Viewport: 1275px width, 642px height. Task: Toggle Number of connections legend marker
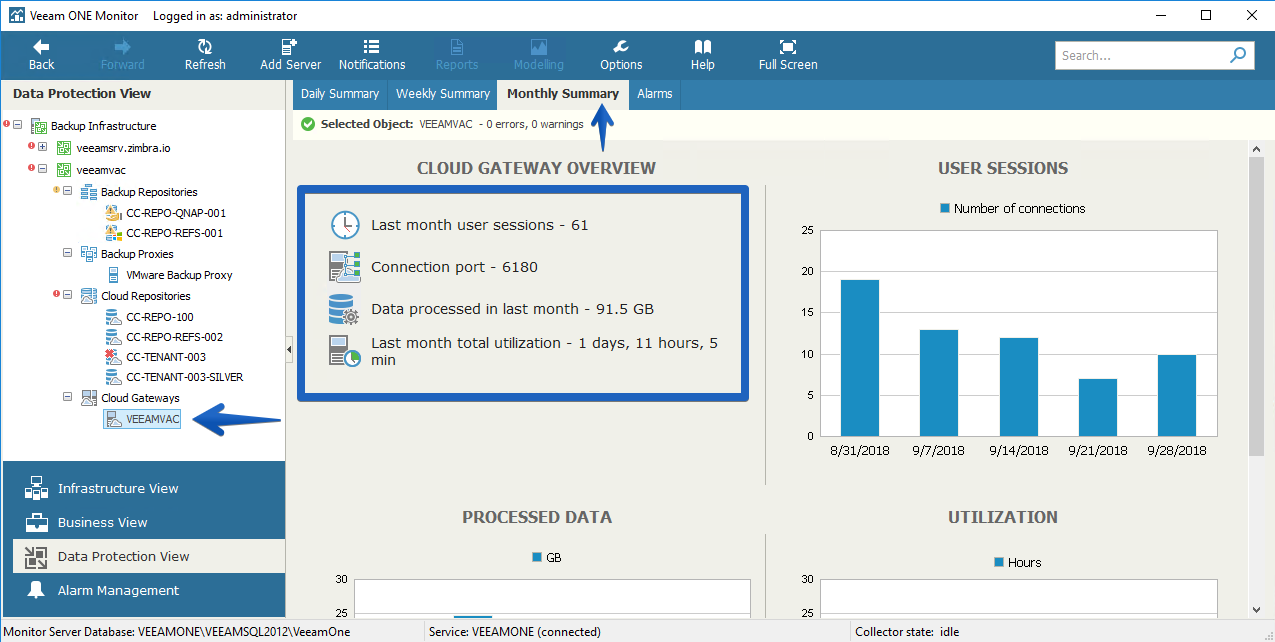point(944,208)
